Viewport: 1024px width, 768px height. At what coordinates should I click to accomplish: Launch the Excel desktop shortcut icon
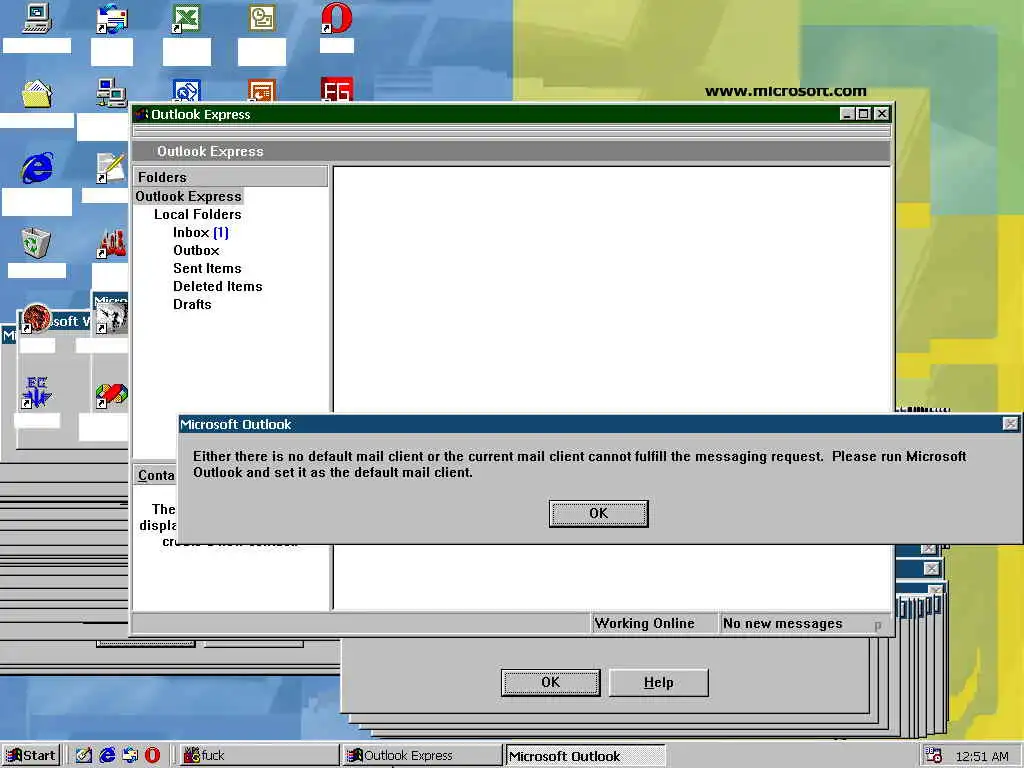coord(186,18)
